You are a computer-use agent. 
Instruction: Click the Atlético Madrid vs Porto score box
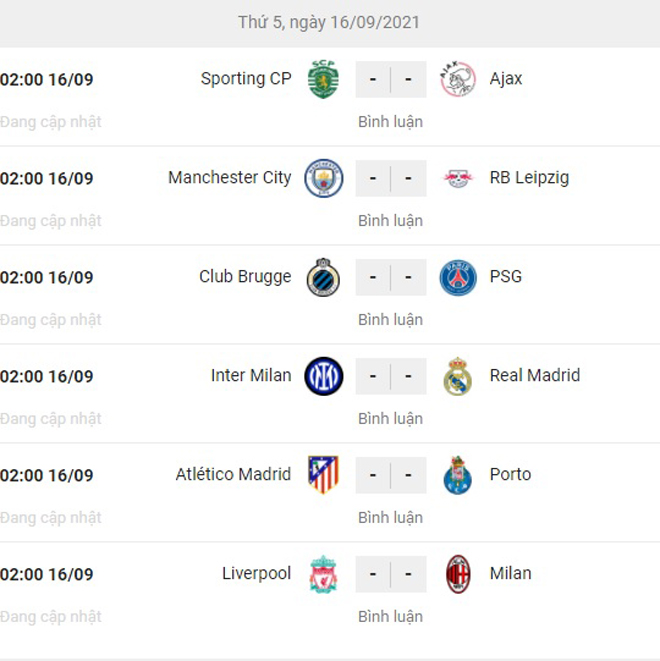[x=390, y=475]
